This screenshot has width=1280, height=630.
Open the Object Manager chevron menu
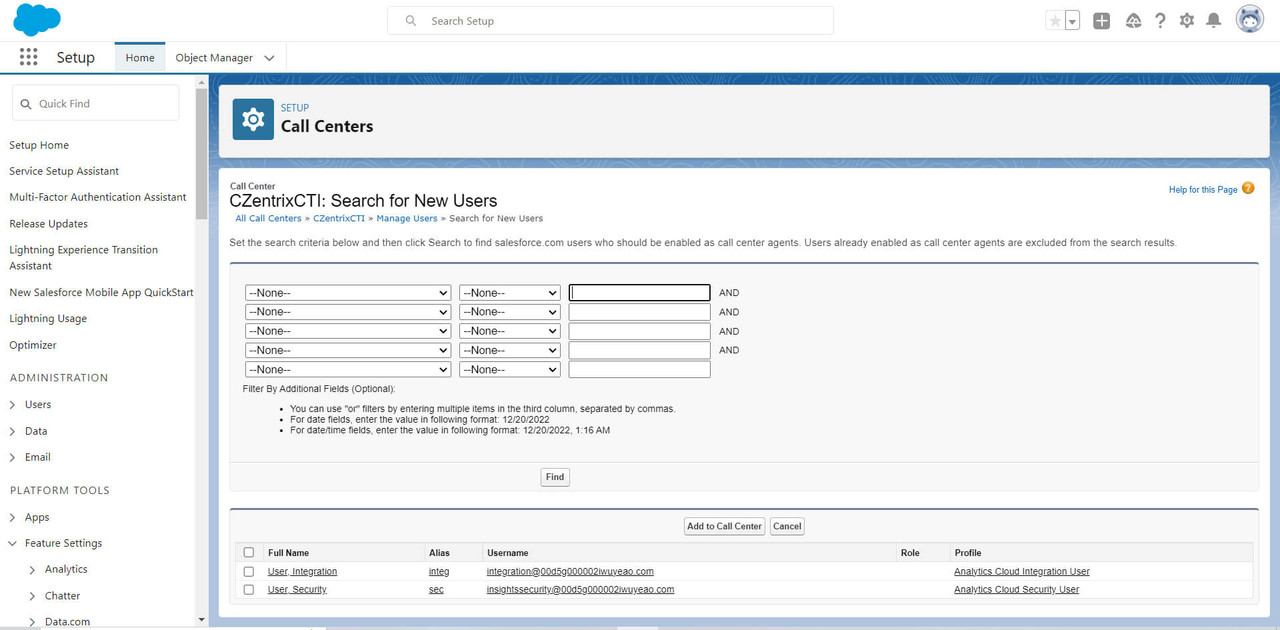point(269,58)
